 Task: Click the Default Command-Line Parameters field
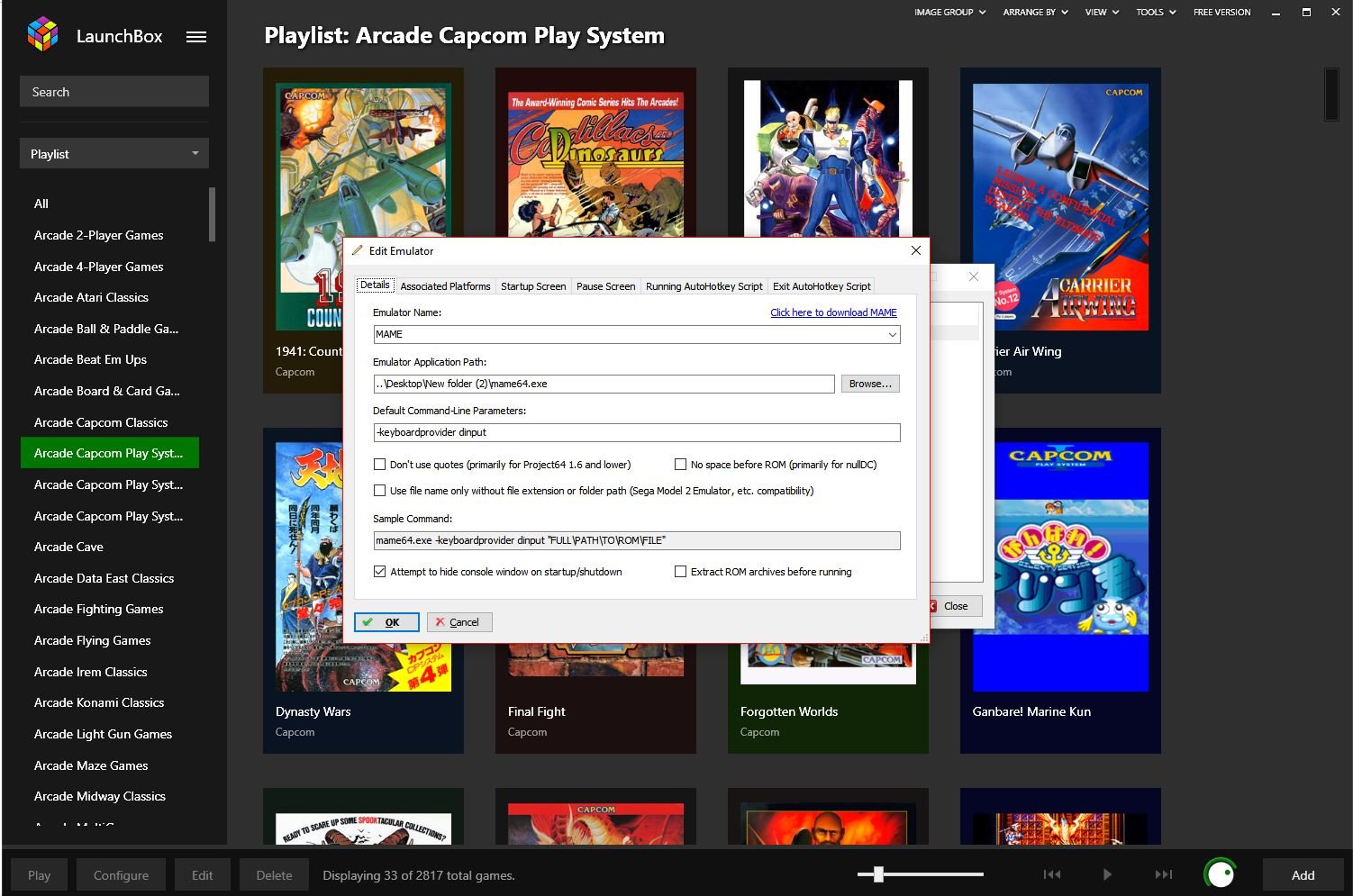tap(636, 432)
